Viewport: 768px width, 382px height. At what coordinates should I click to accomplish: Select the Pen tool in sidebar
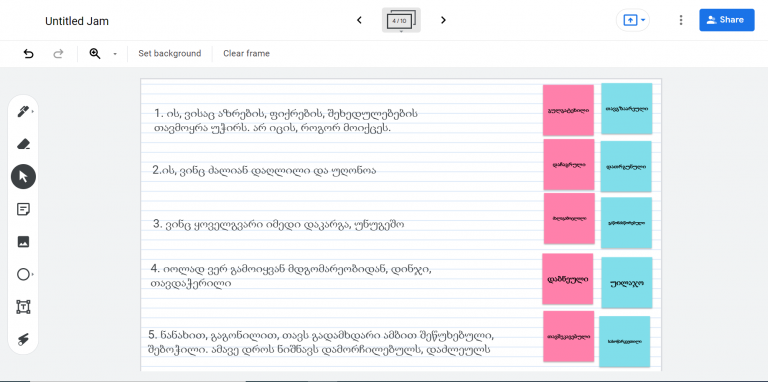coord(23,112)
